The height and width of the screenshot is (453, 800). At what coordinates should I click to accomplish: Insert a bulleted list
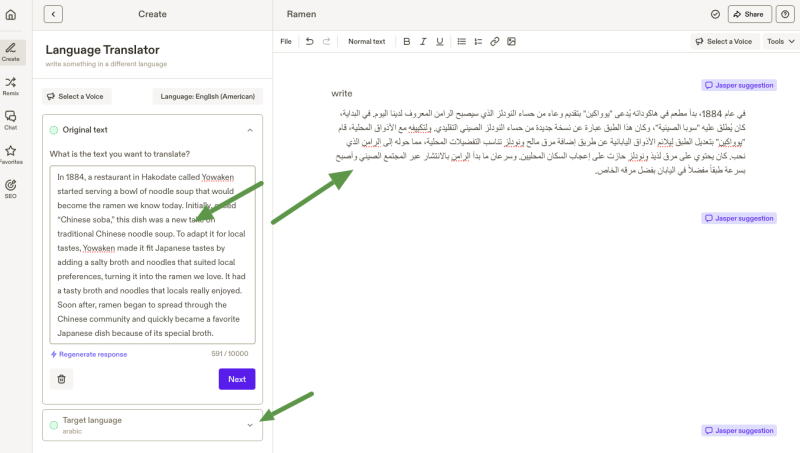(x=462, y=41)
